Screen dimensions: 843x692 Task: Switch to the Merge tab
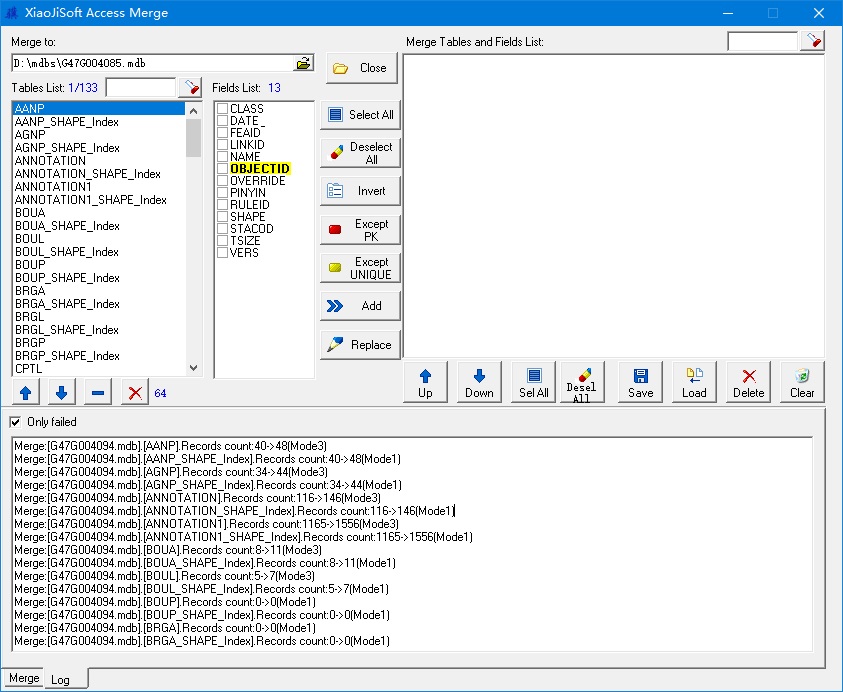(24, 678)
